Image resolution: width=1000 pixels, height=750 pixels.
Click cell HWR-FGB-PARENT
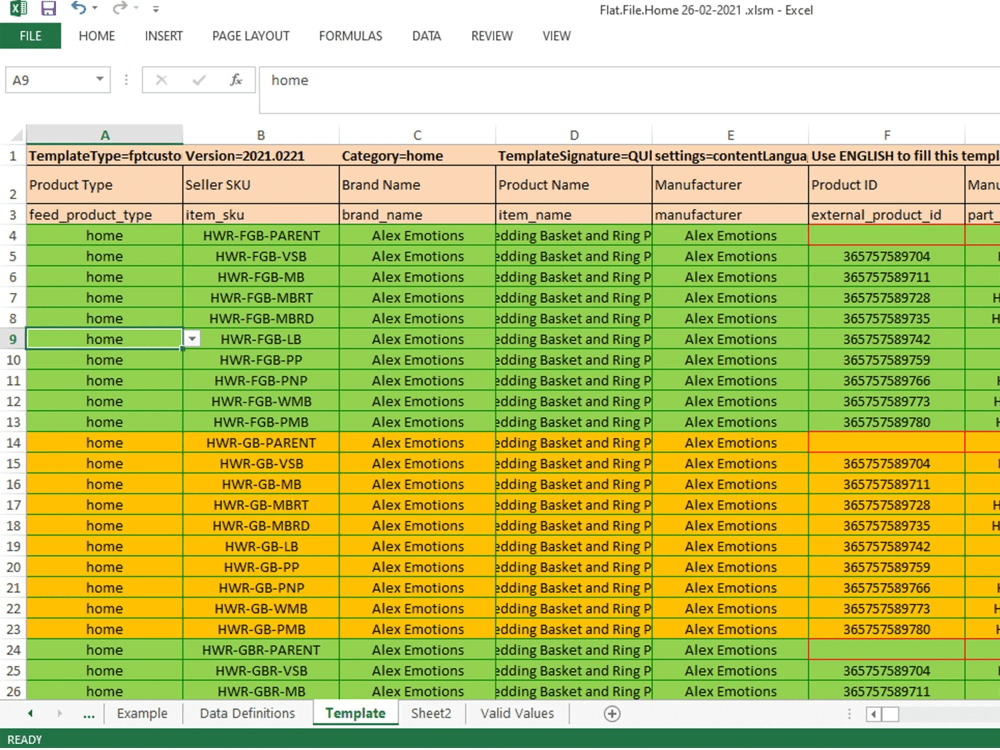pyautogui.click(x=261, y=235)
